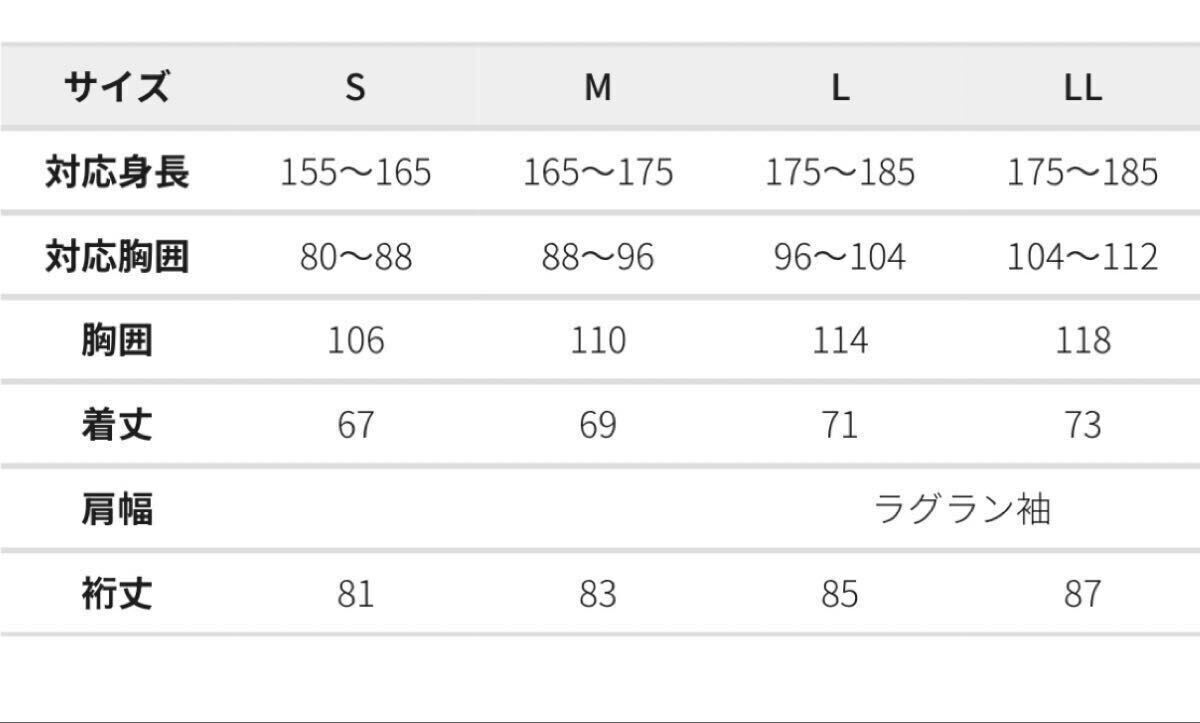Select the S size column header
Screen dimensions: 1200x723
tap(355, 88)
